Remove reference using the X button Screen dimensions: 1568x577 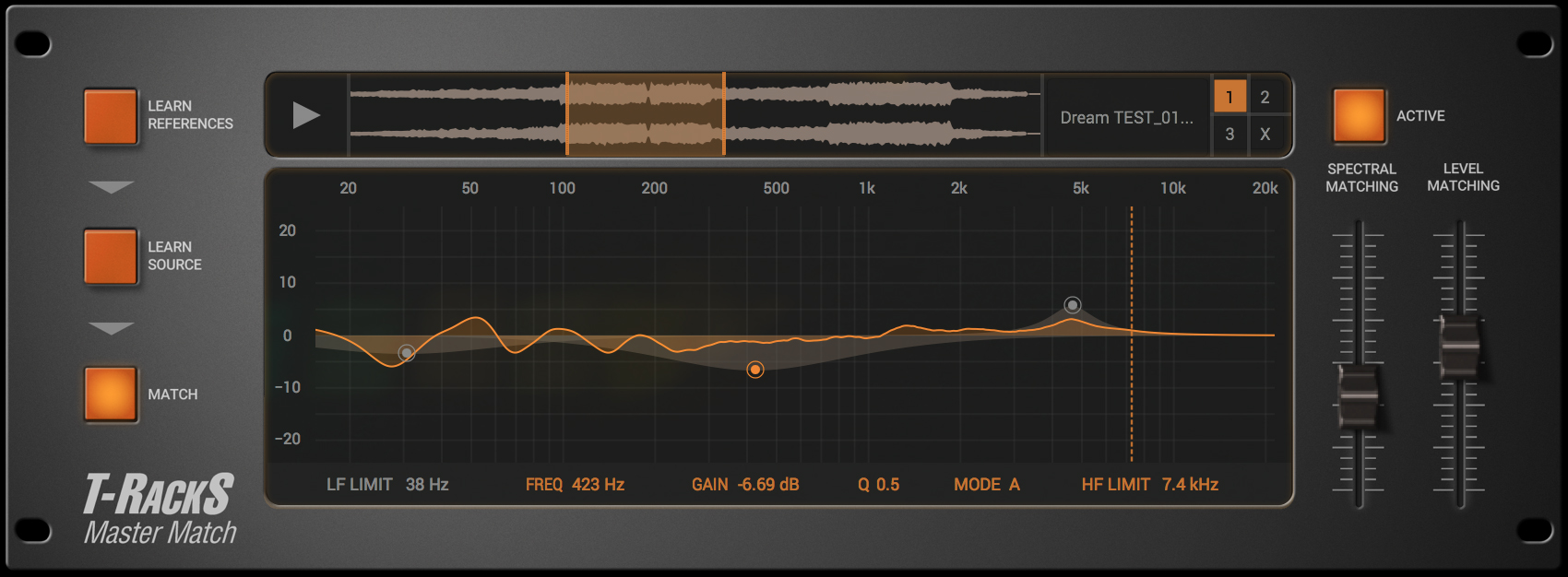click(x=1265, y=134)
